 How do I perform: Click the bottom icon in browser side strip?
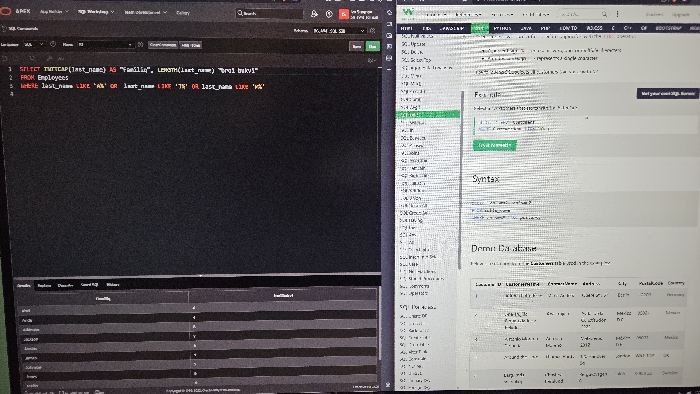click(388, 384)
